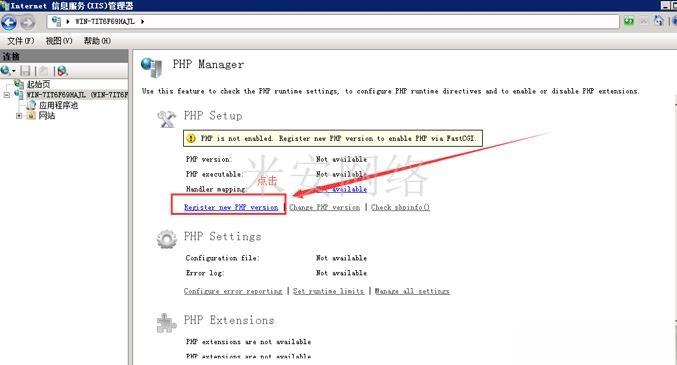Click the globe icon with red mark in connections toolbar
677x365 pixels.
[63, 71]
